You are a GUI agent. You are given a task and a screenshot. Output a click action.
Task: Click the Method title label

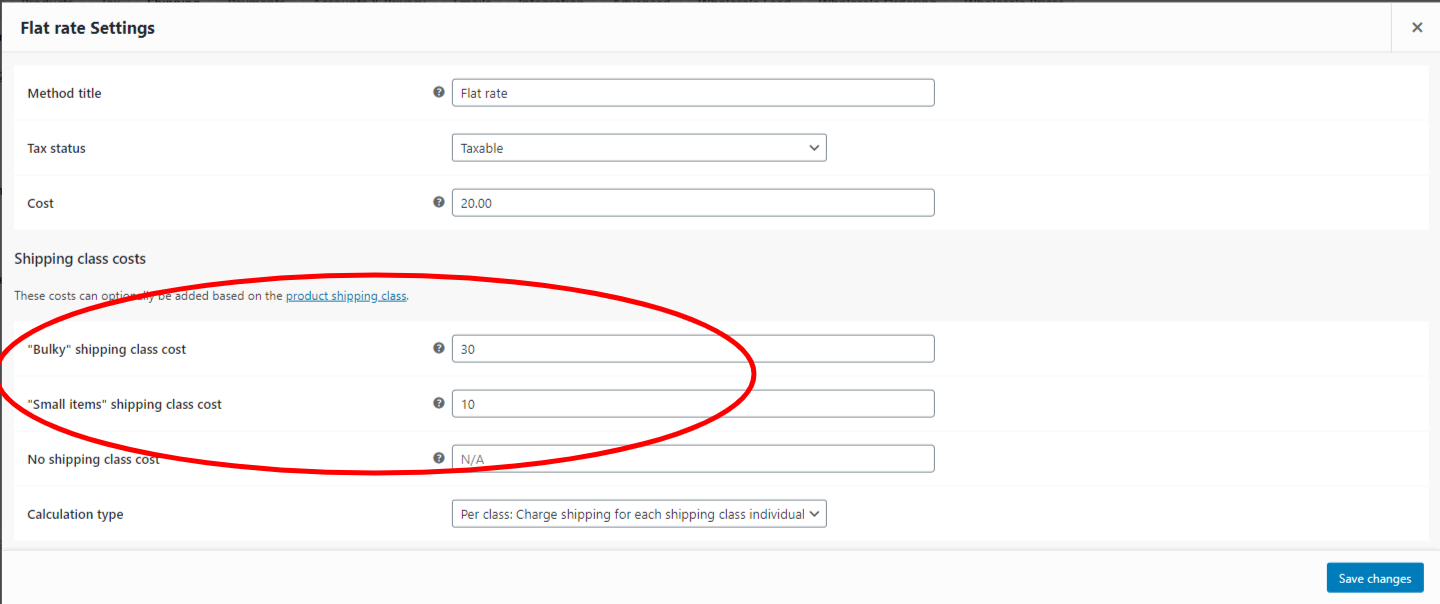point(64,93)
